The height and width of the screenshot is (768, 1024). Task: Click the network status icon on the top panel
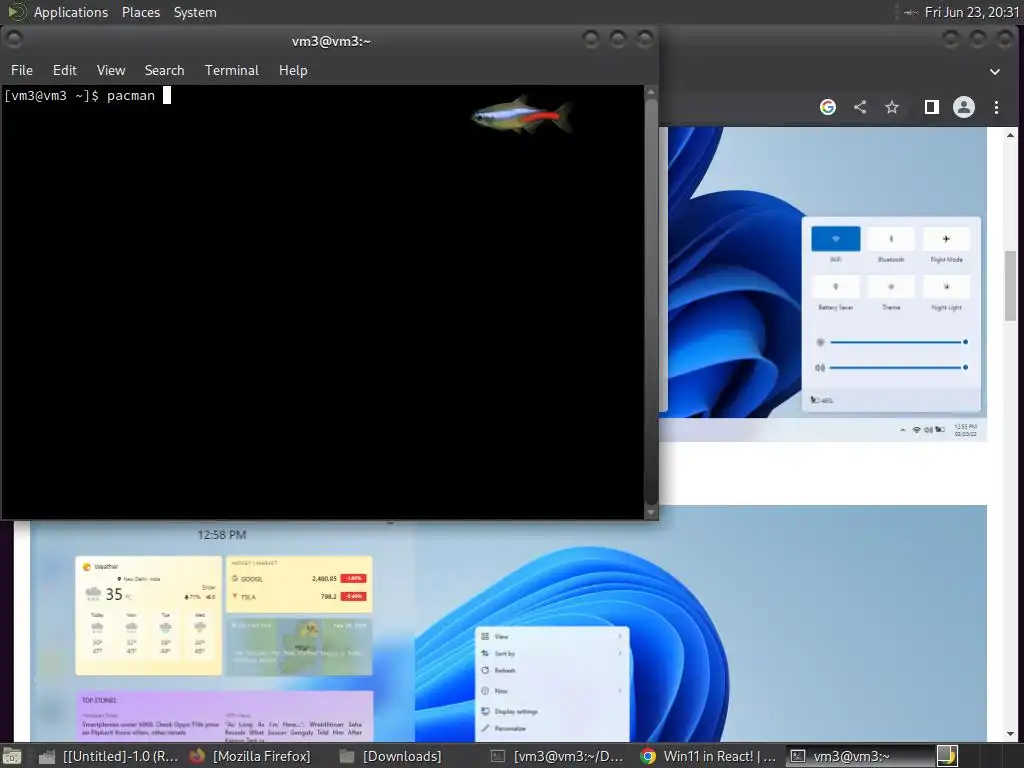click(910, 12)
